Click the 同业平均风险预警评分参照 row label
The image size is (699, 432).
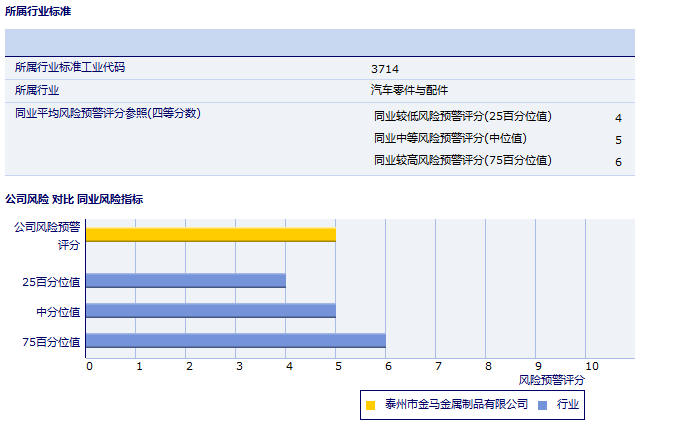coord(108,113)
